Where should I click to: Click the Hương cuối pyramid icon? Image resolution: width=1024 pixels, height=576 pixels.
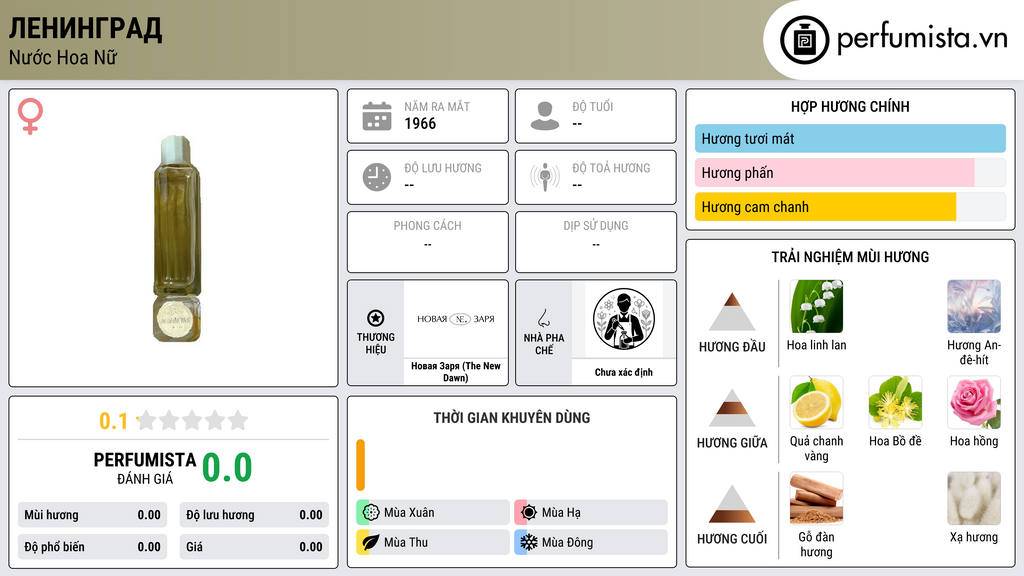click(732, 504)
